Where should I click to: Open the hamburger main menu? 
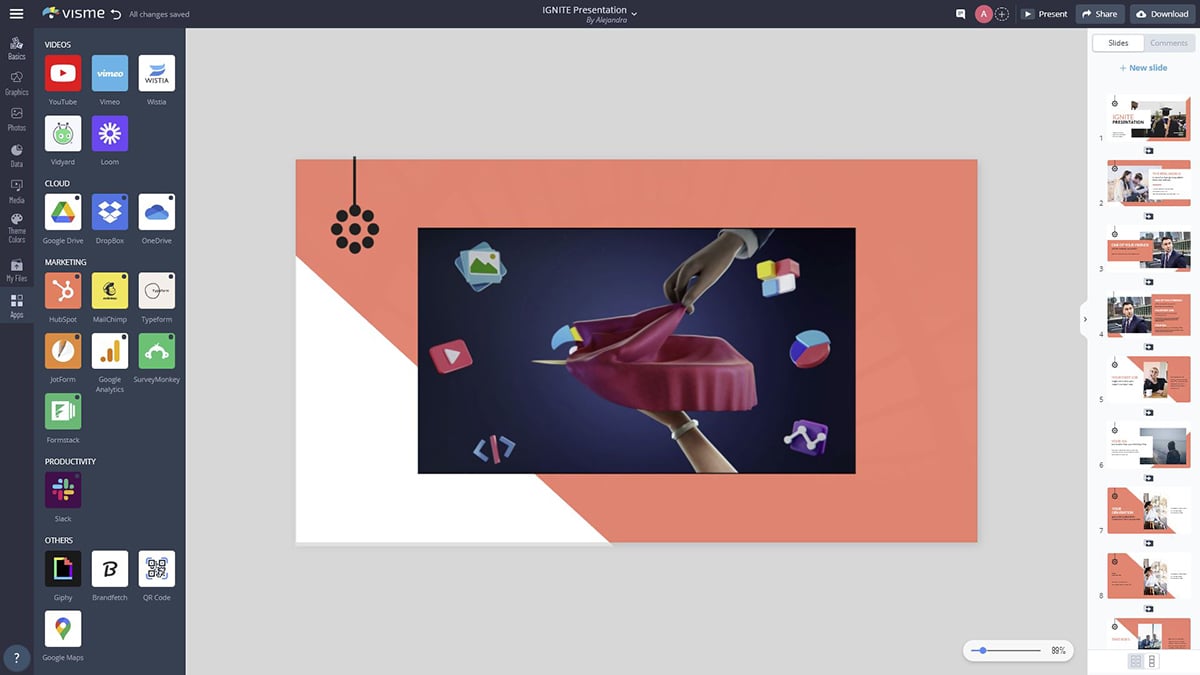(16, 14)
